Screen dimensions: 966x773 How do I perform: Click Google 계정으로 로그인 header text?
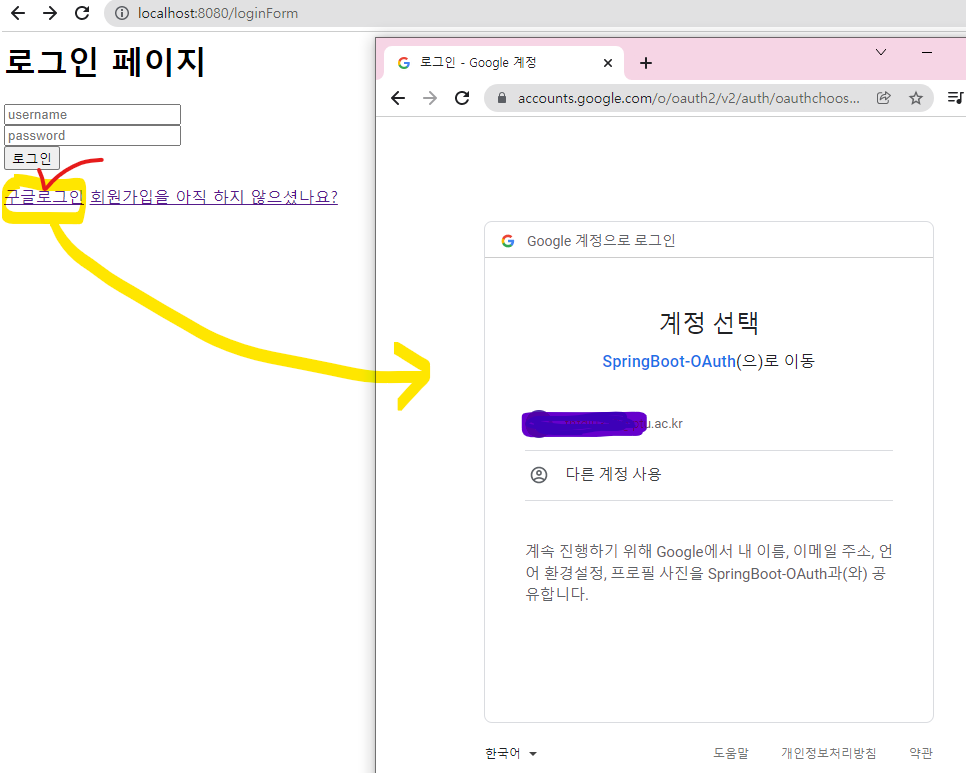(x=601, y=241)
